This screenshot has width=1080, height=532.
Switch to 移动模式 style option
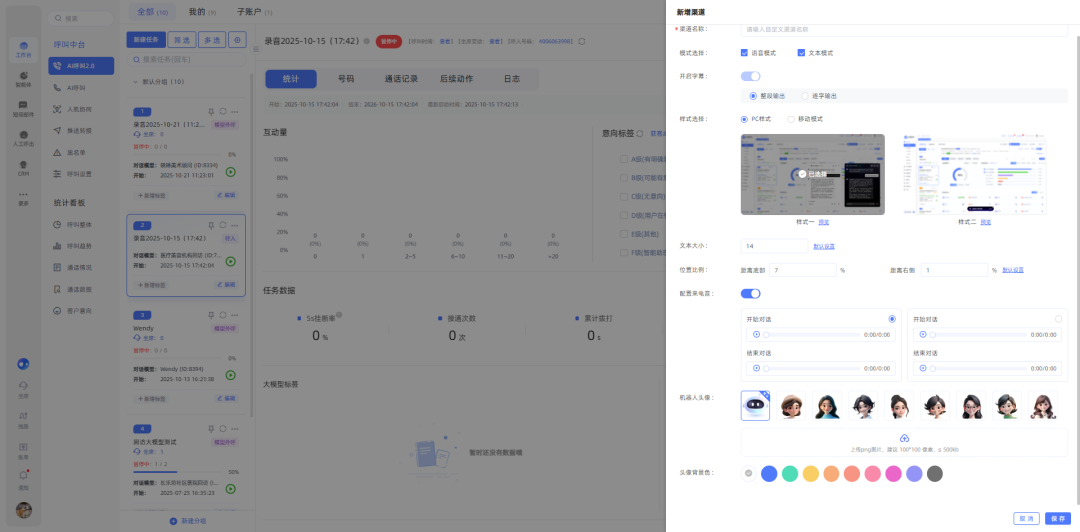[793, 119]
